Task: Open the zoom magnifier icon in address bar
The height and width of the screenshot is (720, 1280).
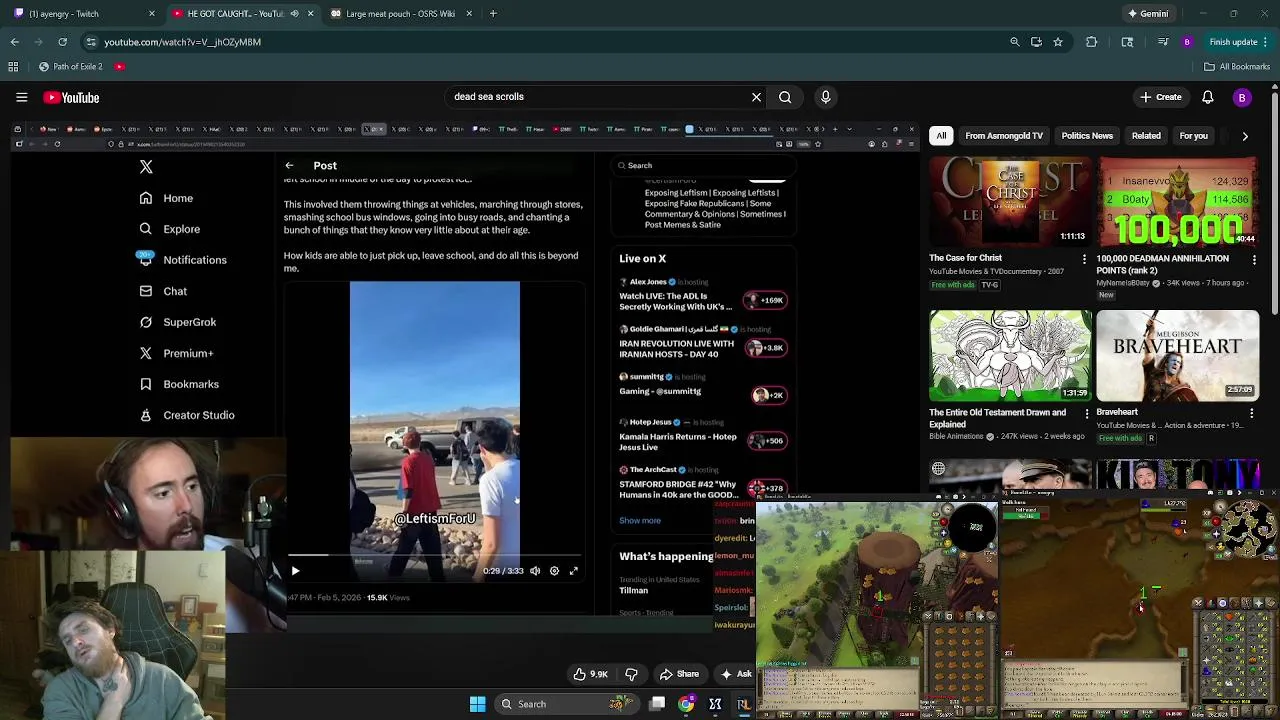Action: (x=1015, y=42)
